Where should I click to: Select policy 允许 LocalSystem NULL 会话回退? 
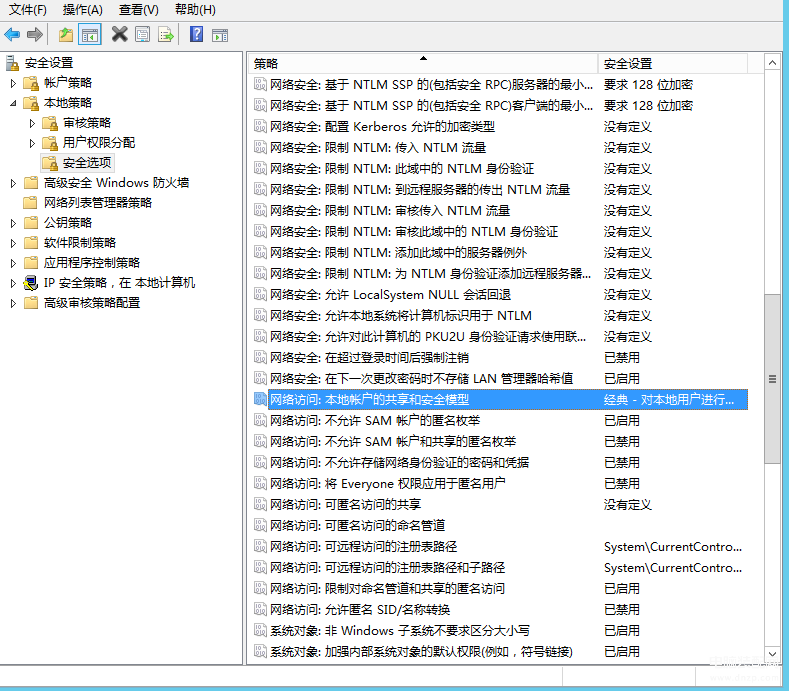coord(390,294)
